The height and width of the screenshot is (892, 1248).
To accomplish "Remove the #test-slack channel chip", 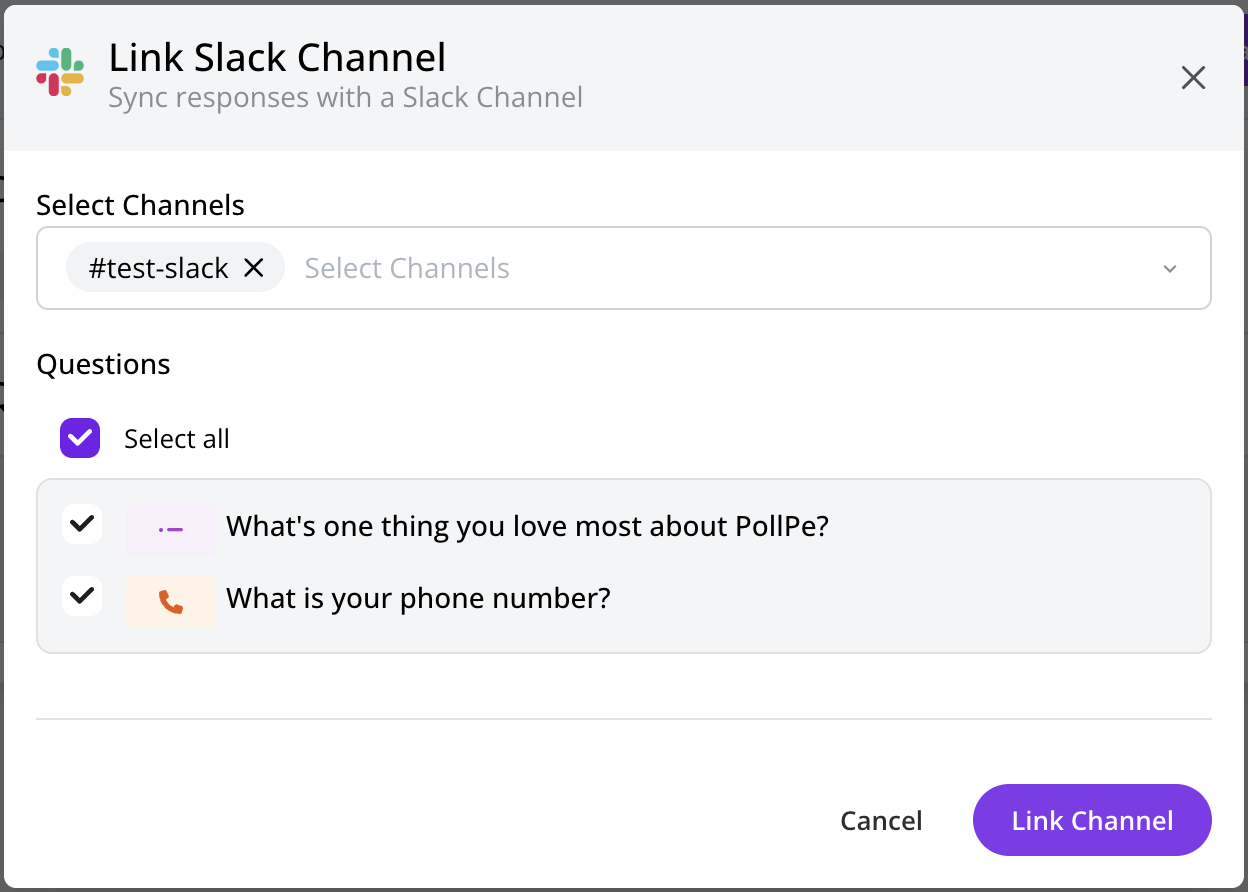I will point(254,268).
